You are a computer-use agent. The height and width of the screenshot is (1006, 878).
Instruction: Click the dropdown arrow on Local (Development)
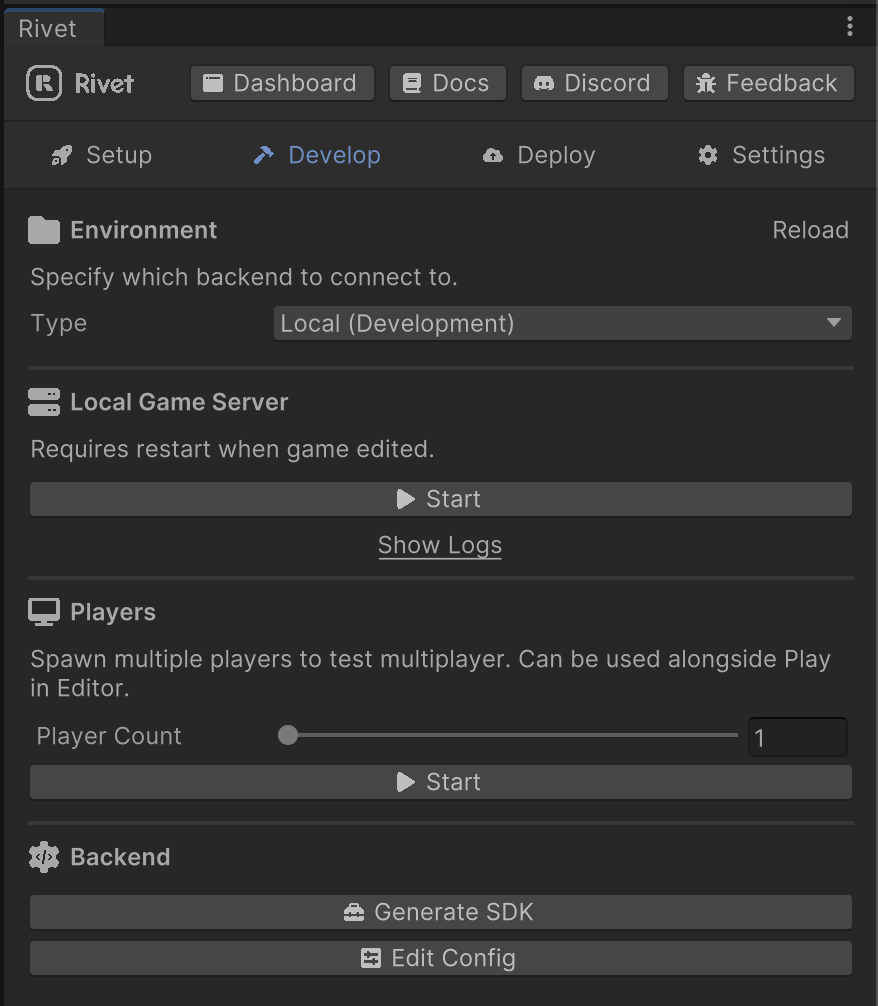834,323
